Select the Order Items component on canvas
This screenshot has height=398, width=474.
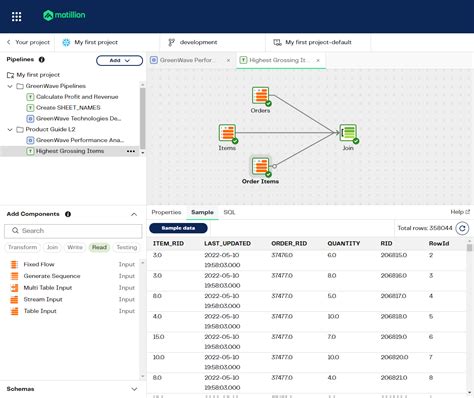[261, 167]
